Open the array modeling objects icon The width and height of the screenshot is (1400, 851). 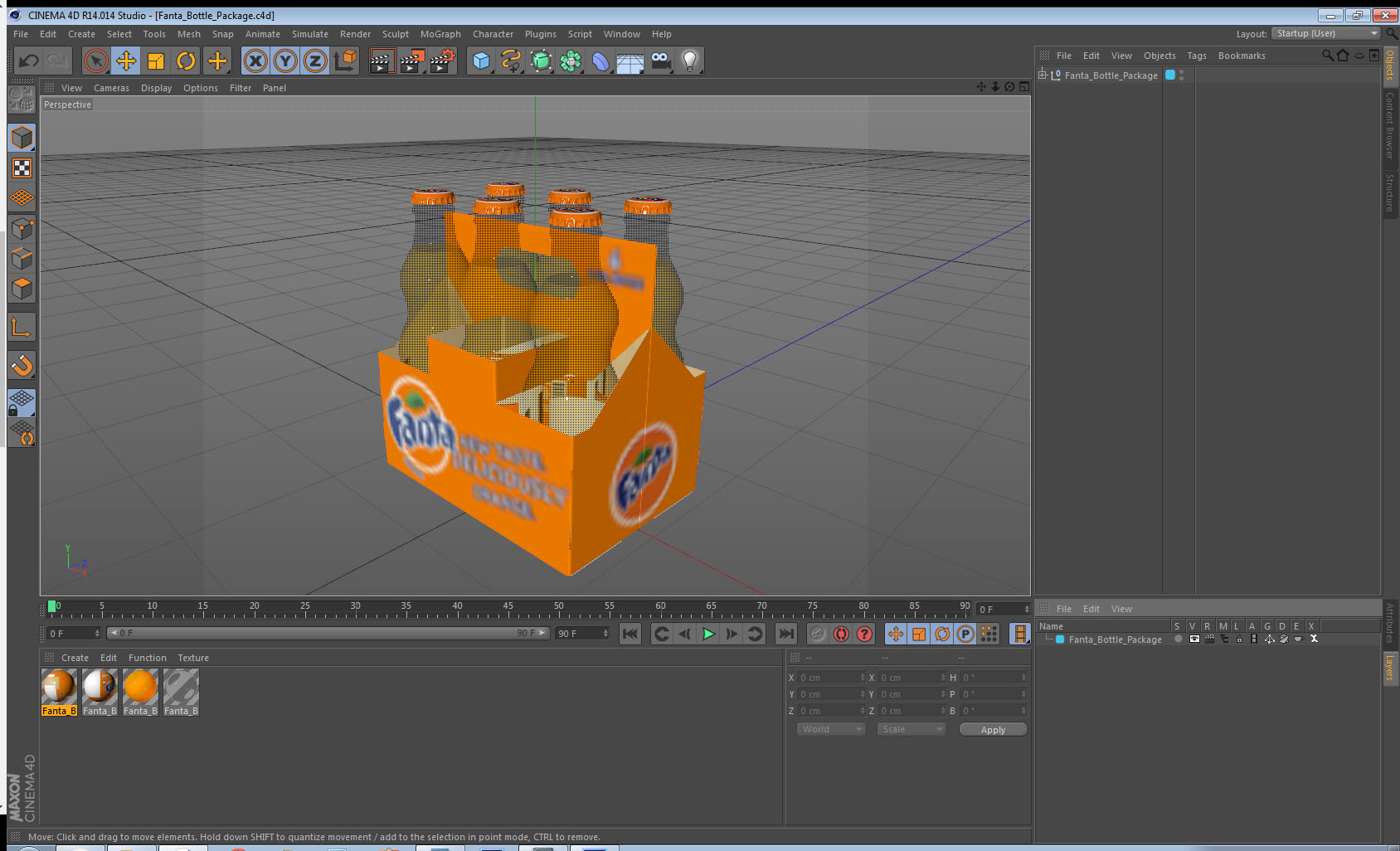pyautogui.click(x=571, y=61)
